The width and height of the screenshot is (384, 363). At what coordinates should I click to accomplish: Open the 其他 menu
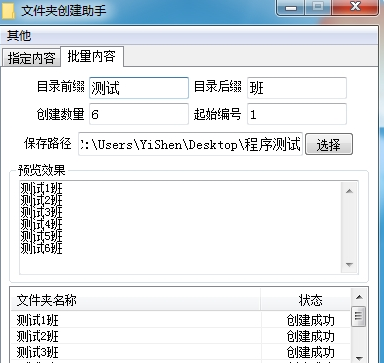coord(19,36)
